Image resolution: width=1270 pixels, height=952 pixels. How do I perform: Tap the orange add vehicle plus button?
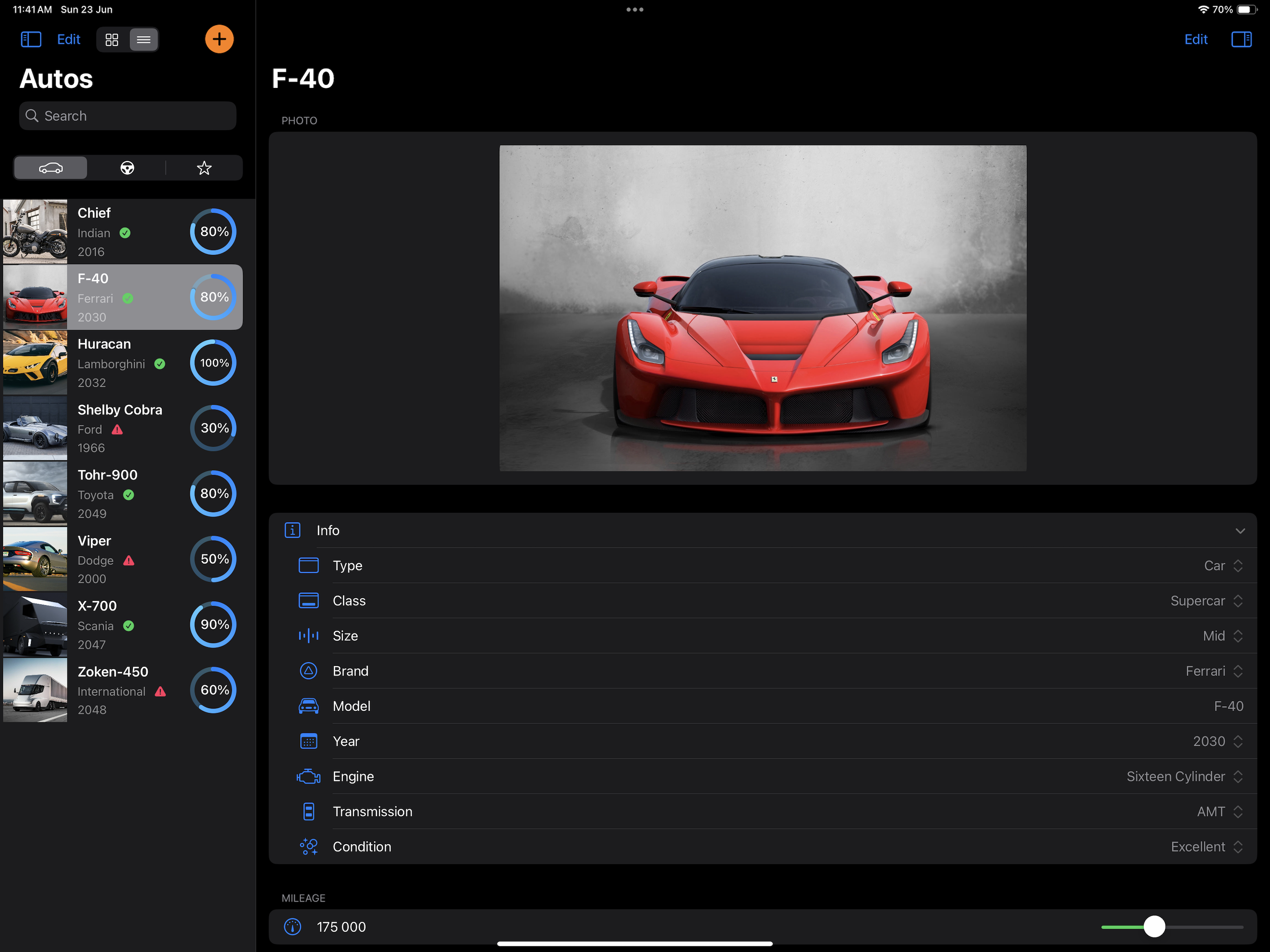[219, 40]
